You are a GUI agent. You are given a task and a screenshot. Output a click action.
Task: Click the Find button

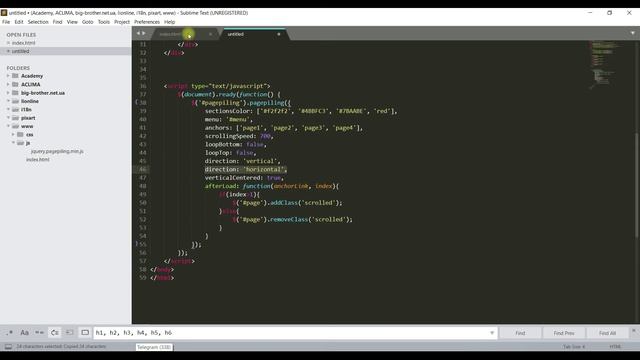pos(520,333)
